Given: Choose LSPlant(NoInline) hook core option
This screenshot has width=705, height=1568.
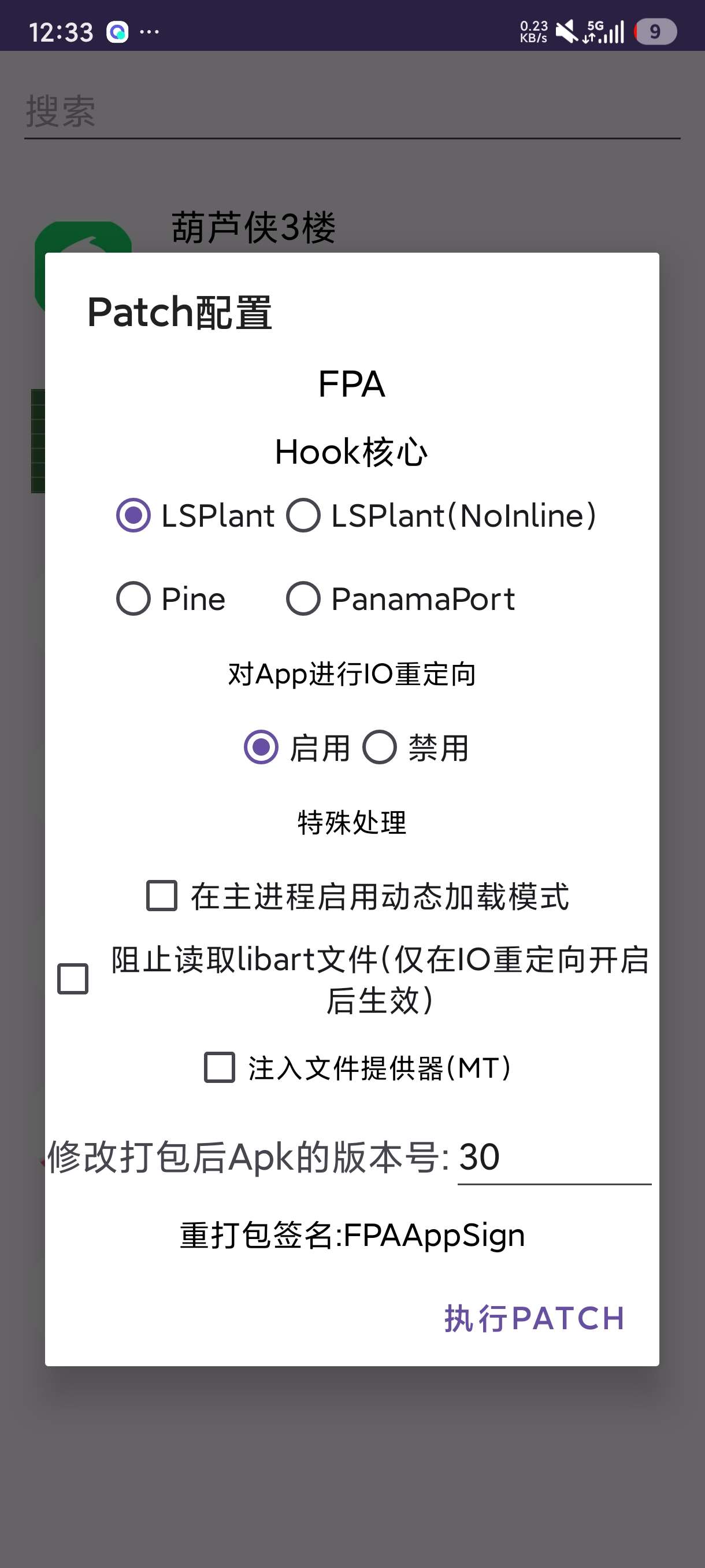Looking at the screenshot, I should click(303, 516).
